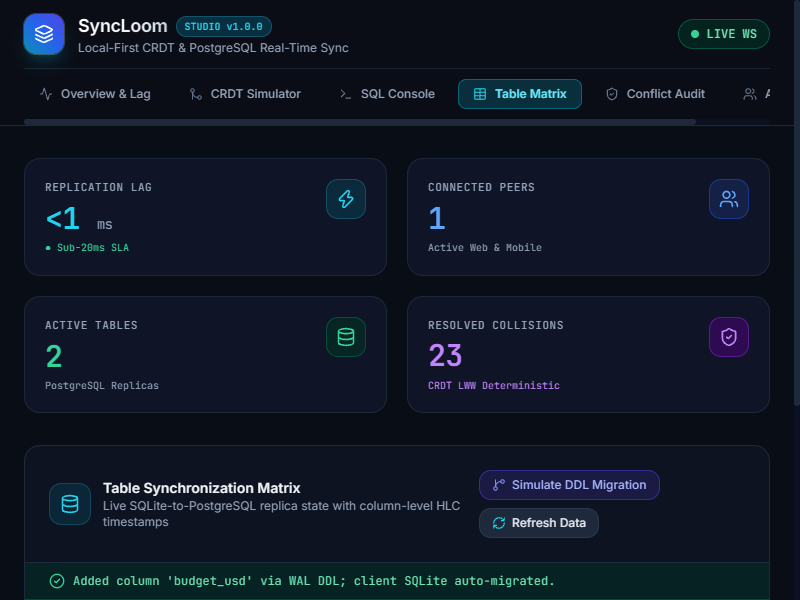Click the Table Synchronization Matrix heading
Image resolution: width=800 pixels, height=600 pixels.
(x=202, y=488)
